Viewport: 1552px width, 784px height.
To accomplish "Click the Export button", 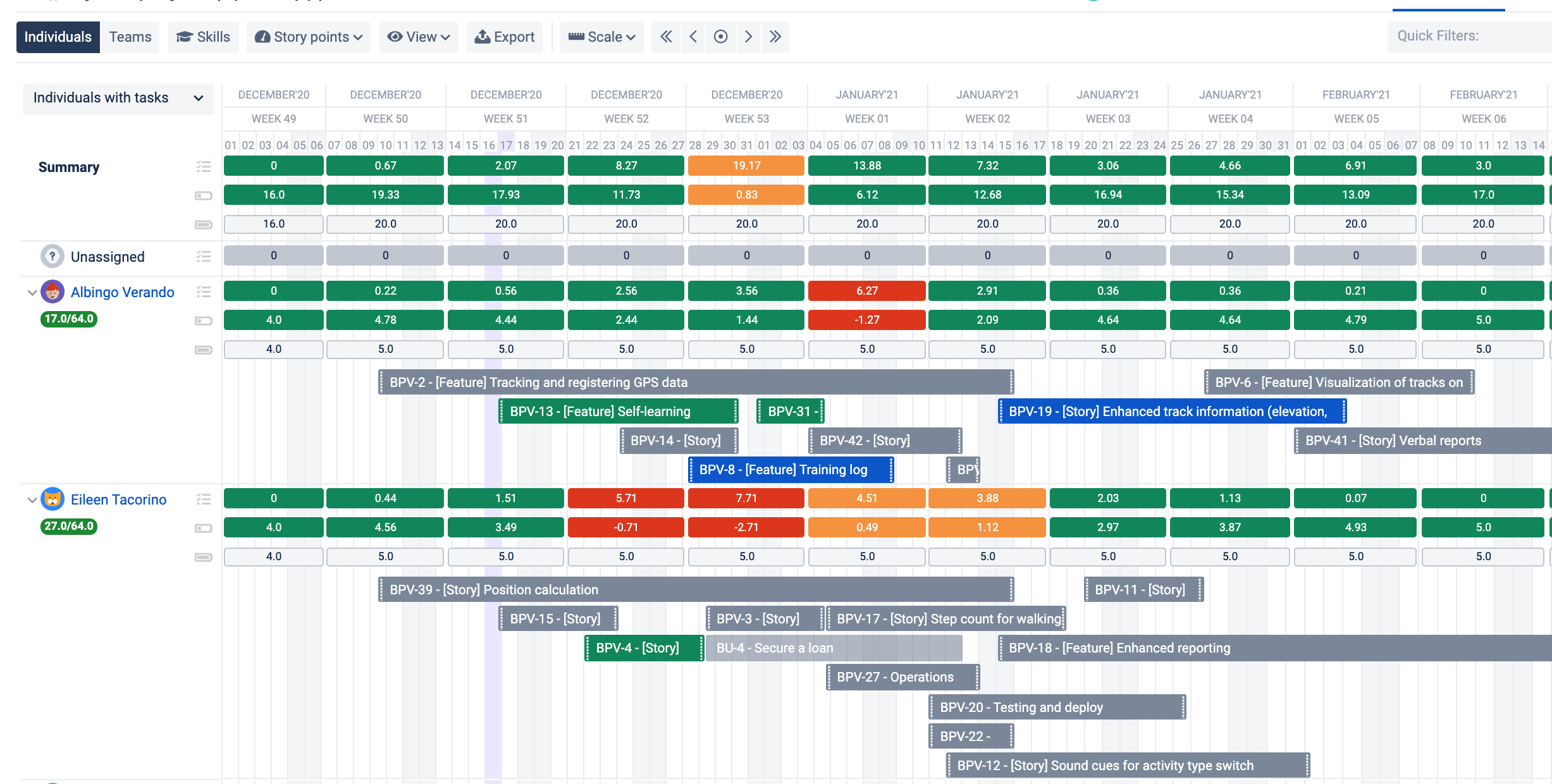I will pyautogui.click(x=504, y=36).
